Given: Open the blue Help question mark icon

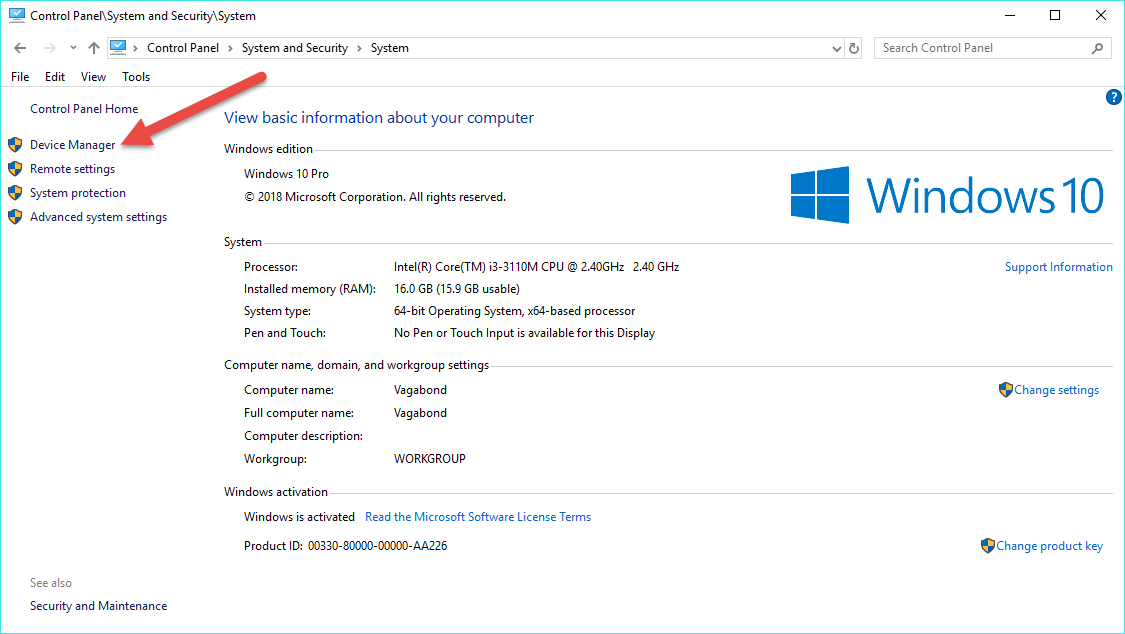Looking at the screenshot, I should coord(1113,97).
